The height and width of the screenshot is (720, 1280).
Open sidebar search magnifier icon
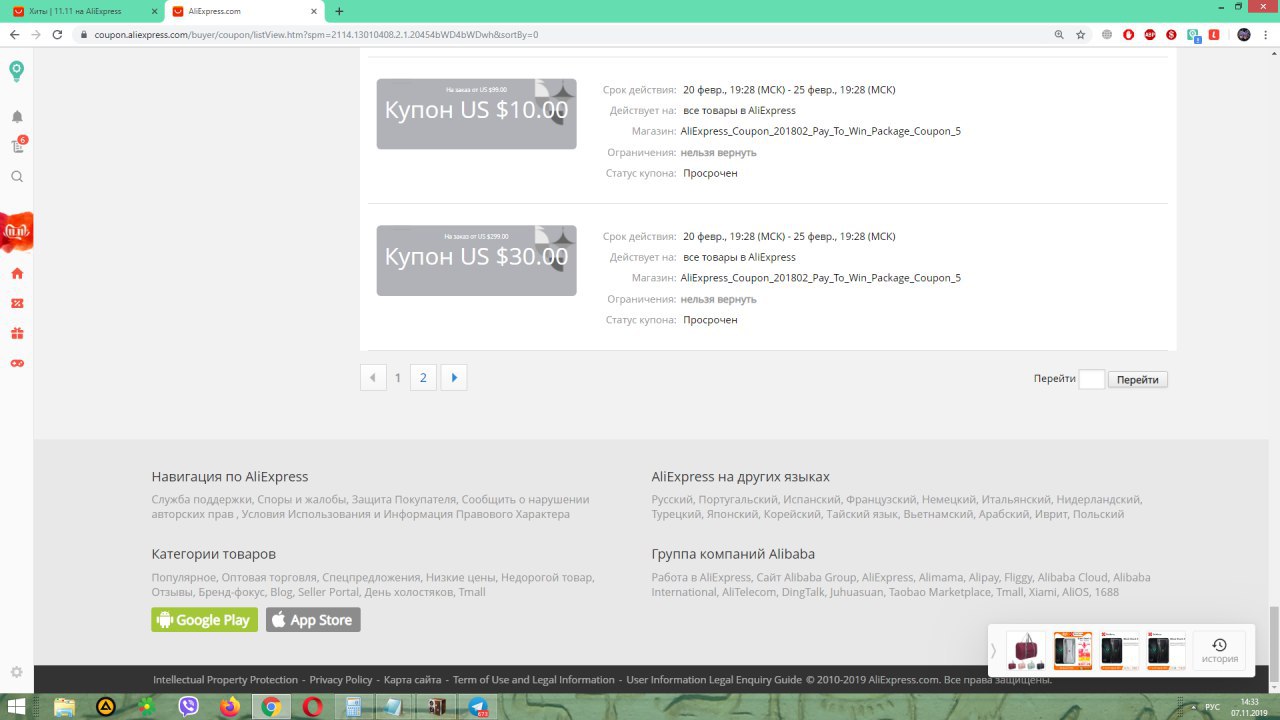click(17, 176)
